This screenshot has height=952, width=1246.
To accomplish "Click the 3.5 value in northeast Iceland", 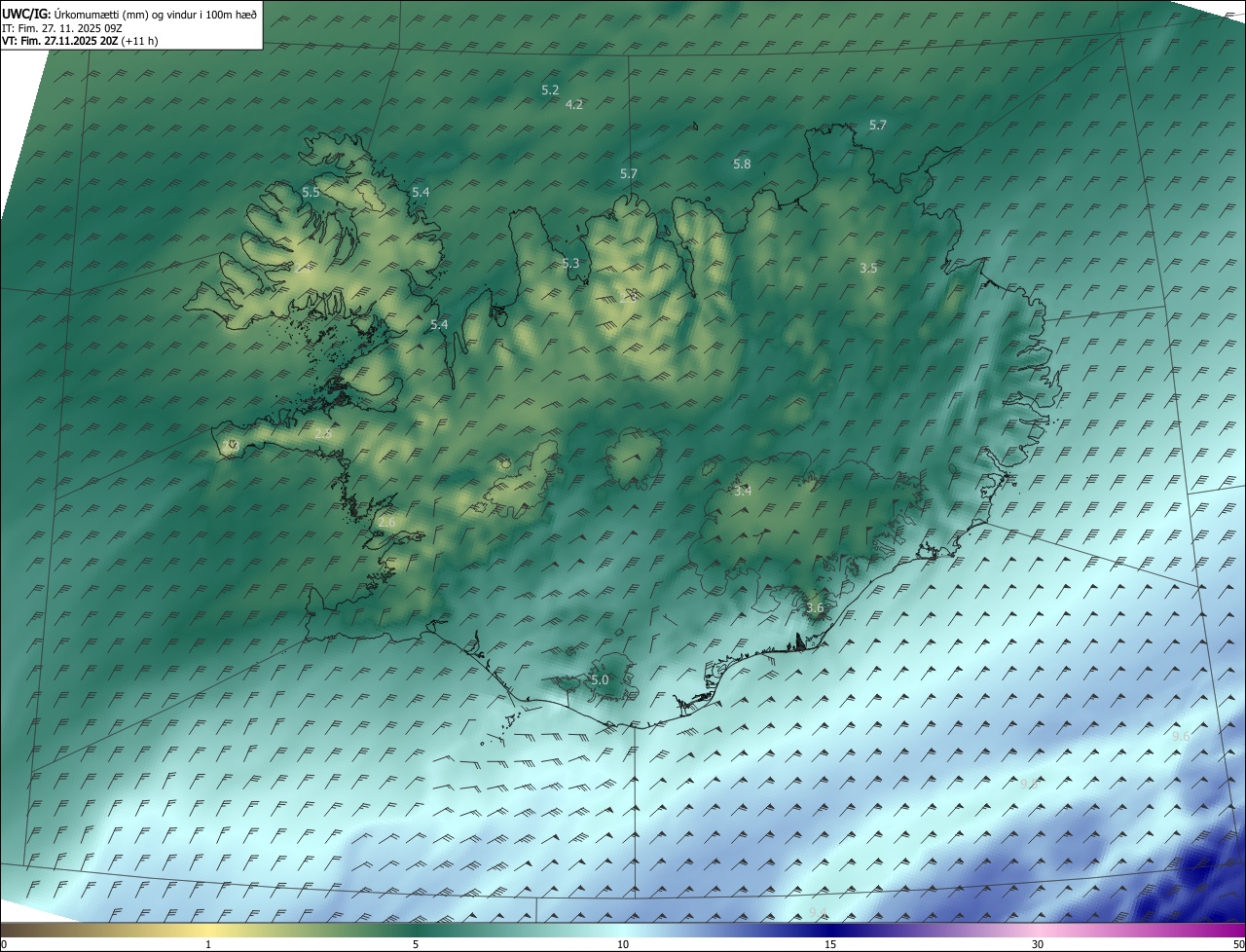I will click(x=868, y=268).
